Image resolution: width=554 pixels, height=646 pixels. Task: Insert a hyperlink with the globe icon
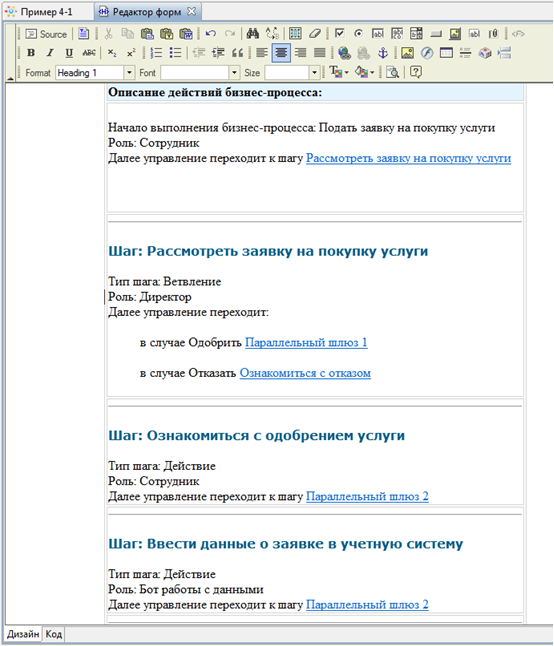(x=344, y=53)
